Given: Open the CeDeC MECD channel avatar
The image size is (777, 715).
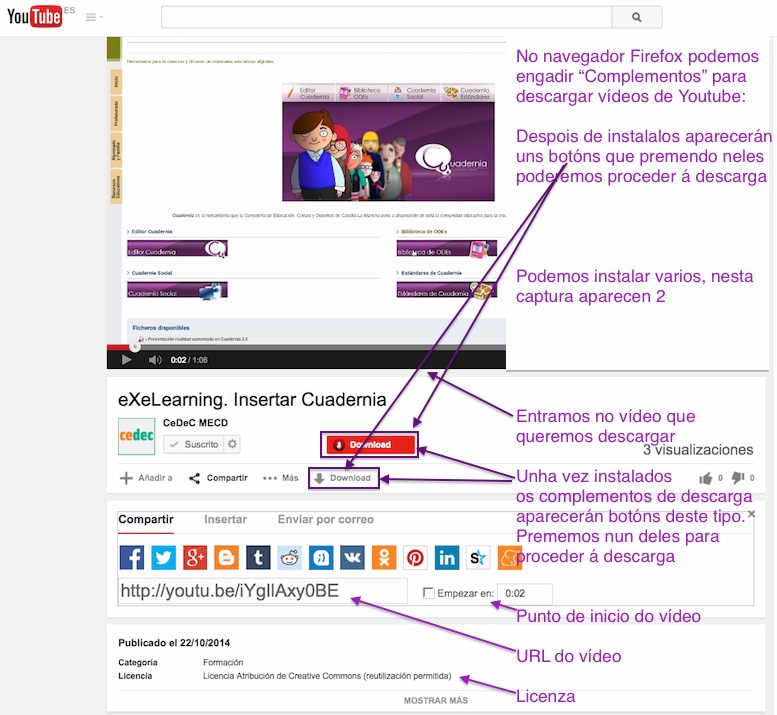Looking at the screenshot, I should (x=136, y=436).
